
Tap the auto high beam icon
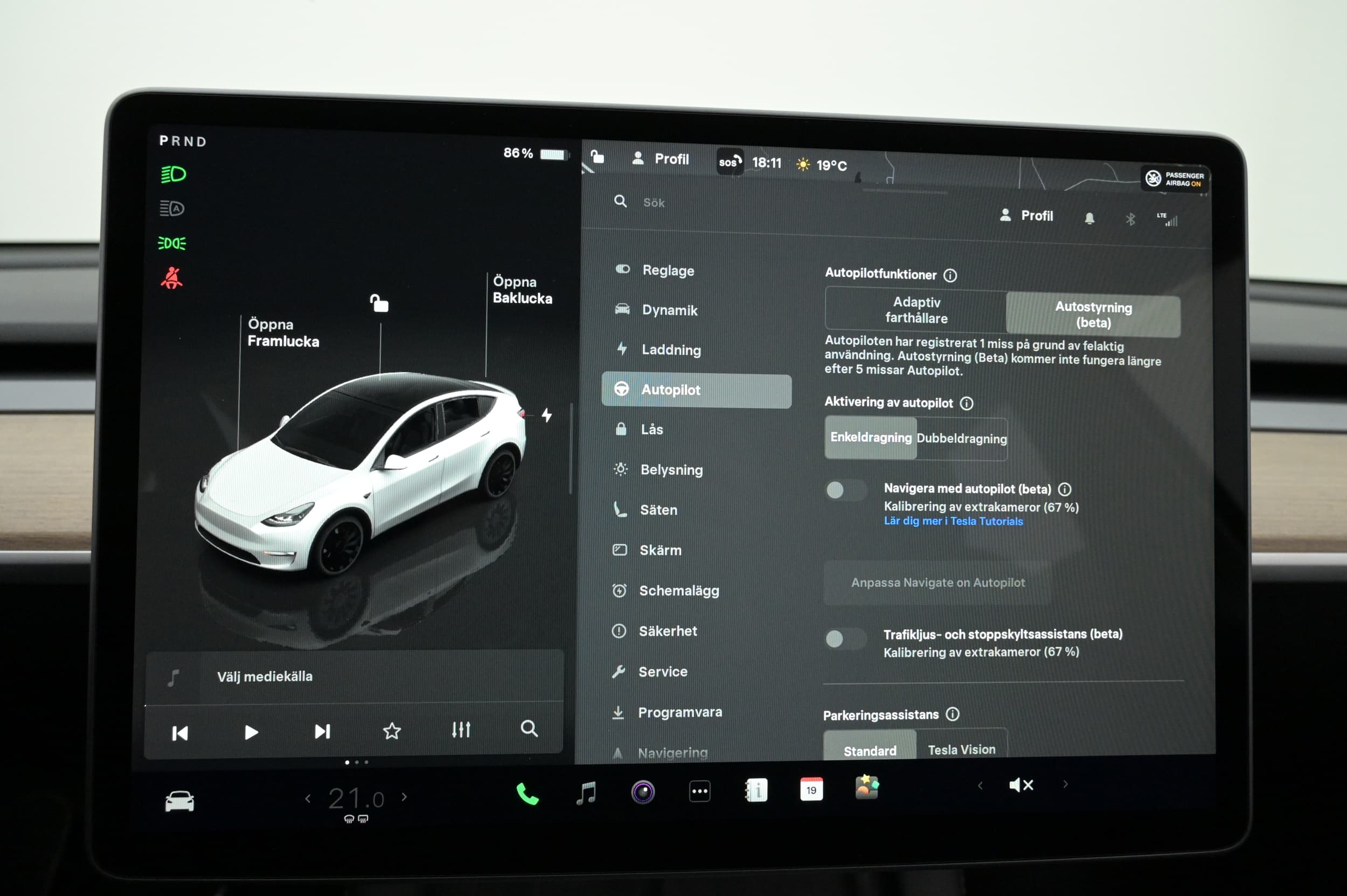[172, 208]
